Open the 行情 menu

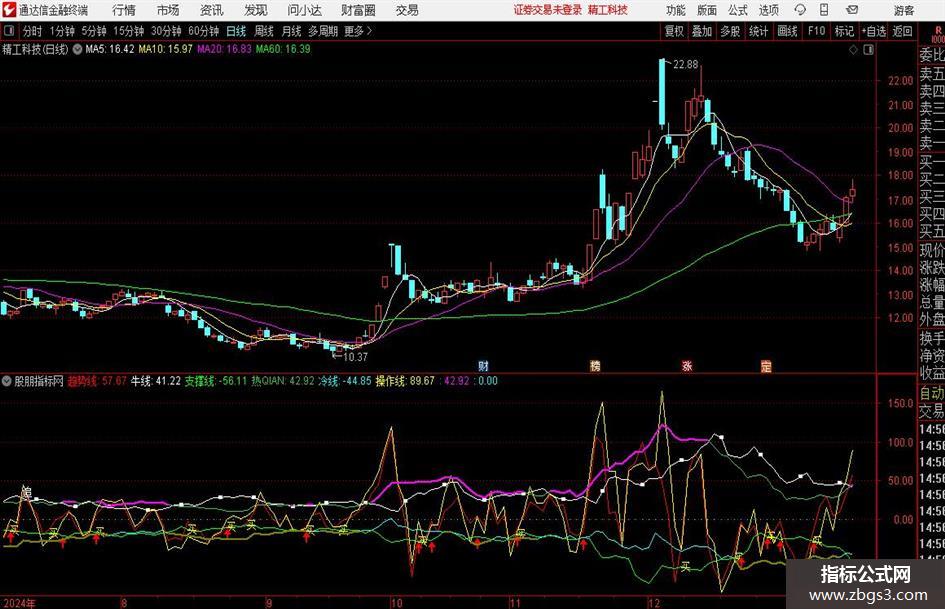124,10
